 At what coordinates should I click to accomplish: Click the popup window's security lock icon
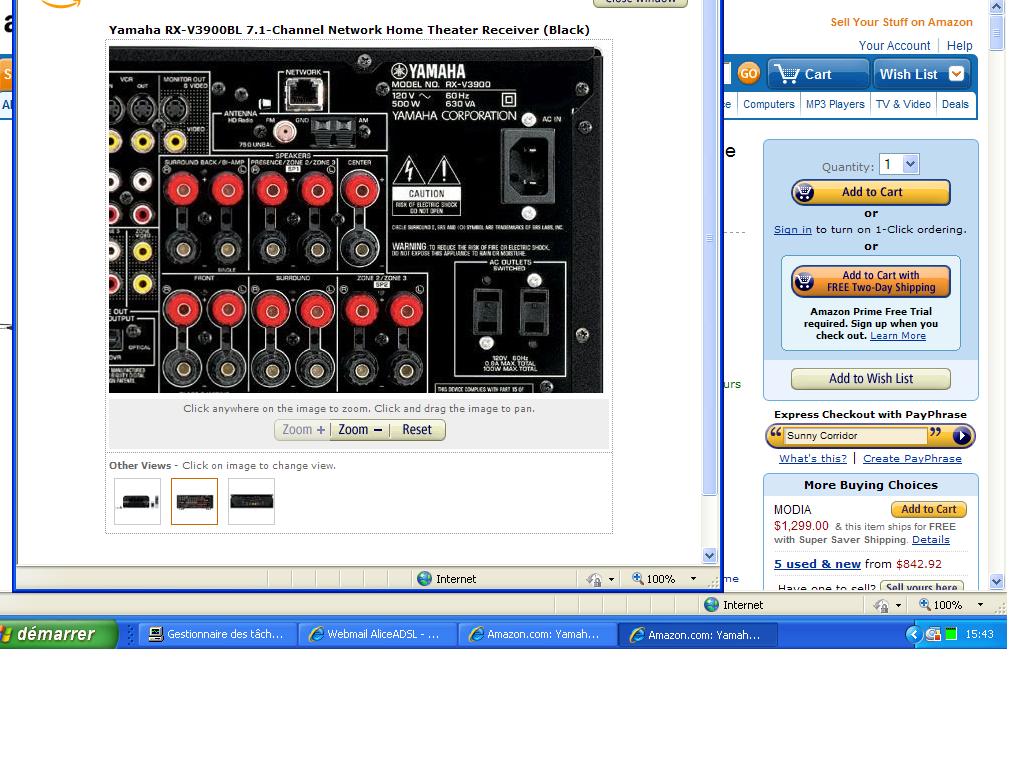[594, 579]
